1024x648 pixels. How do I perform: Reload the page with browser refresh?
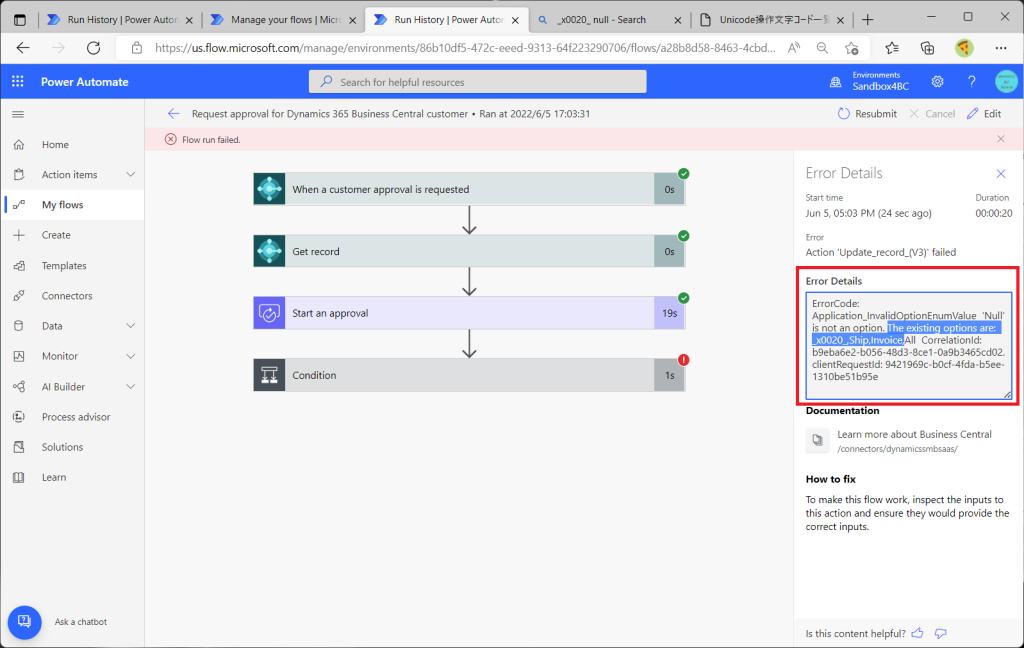click(x=93, y=48)
